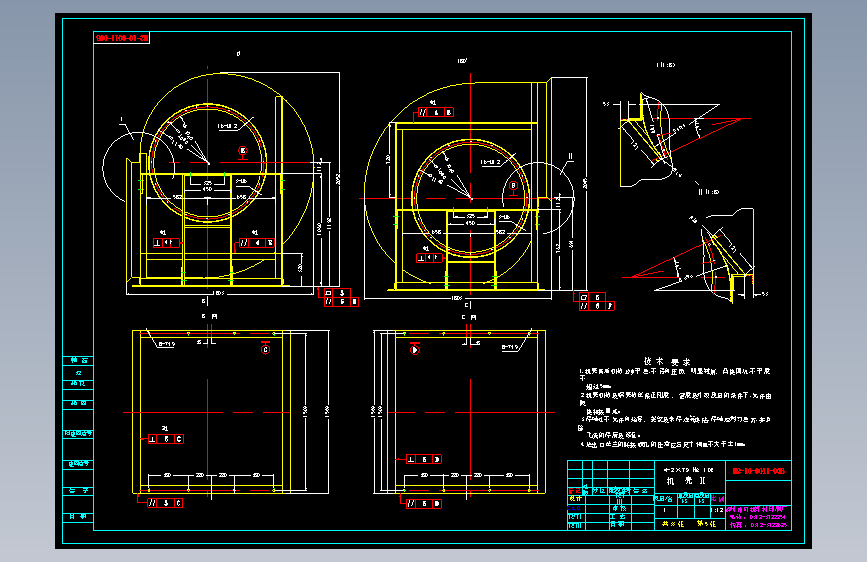867x562 pixels.
Task: Click the blue CAD cell in the title block
Action: click(574, 508)
